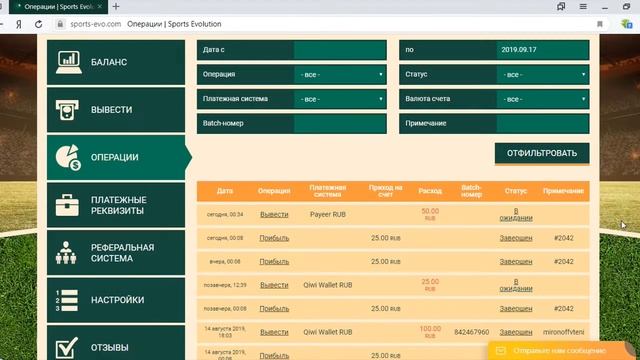Open a new browser tab
The width and height of the screenshot is (640, 360).
click(x=116, y=7)
